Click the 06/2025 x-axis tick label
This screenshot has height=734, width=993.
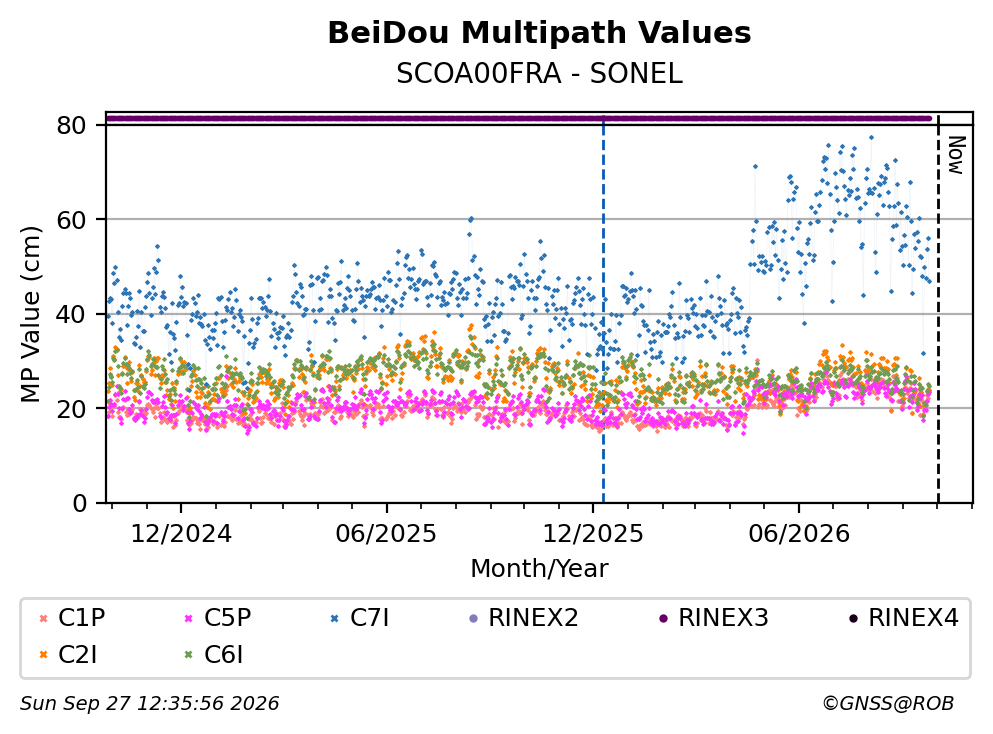[x=386, y=534]
